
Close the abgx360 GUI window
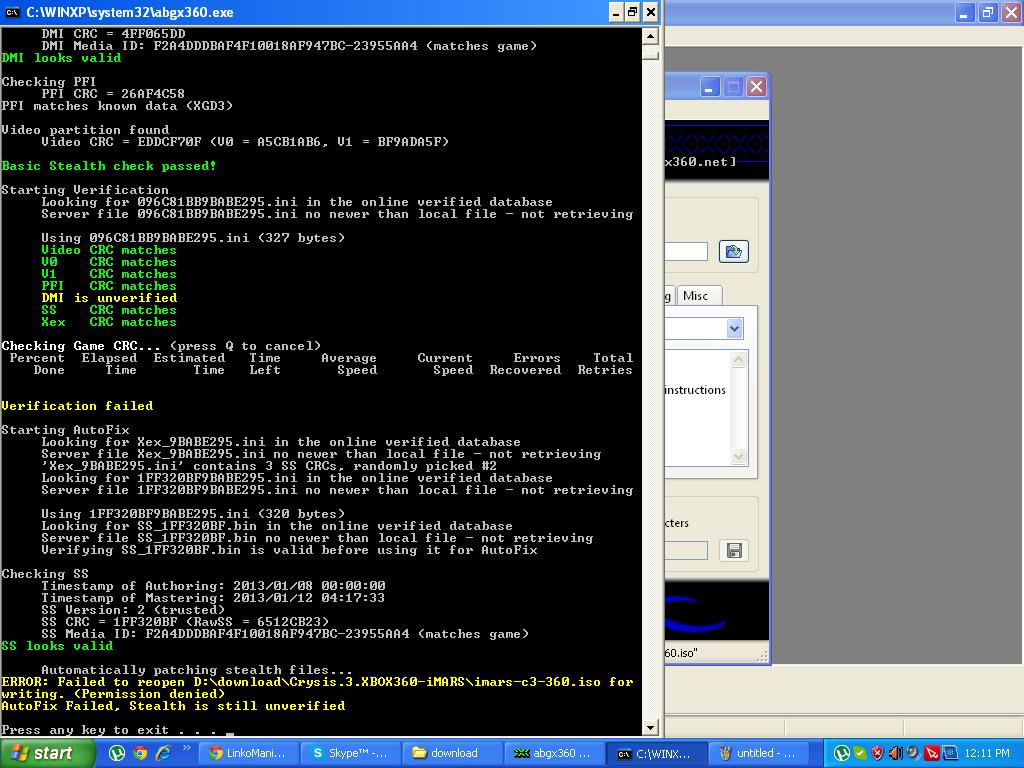coord(756,86)
